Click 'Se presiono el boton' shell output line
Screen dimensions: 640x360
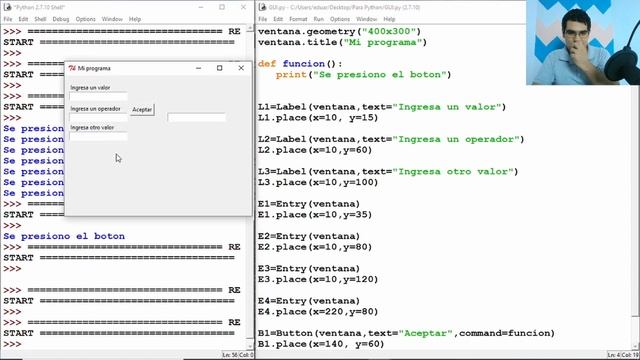coord(64,236)
